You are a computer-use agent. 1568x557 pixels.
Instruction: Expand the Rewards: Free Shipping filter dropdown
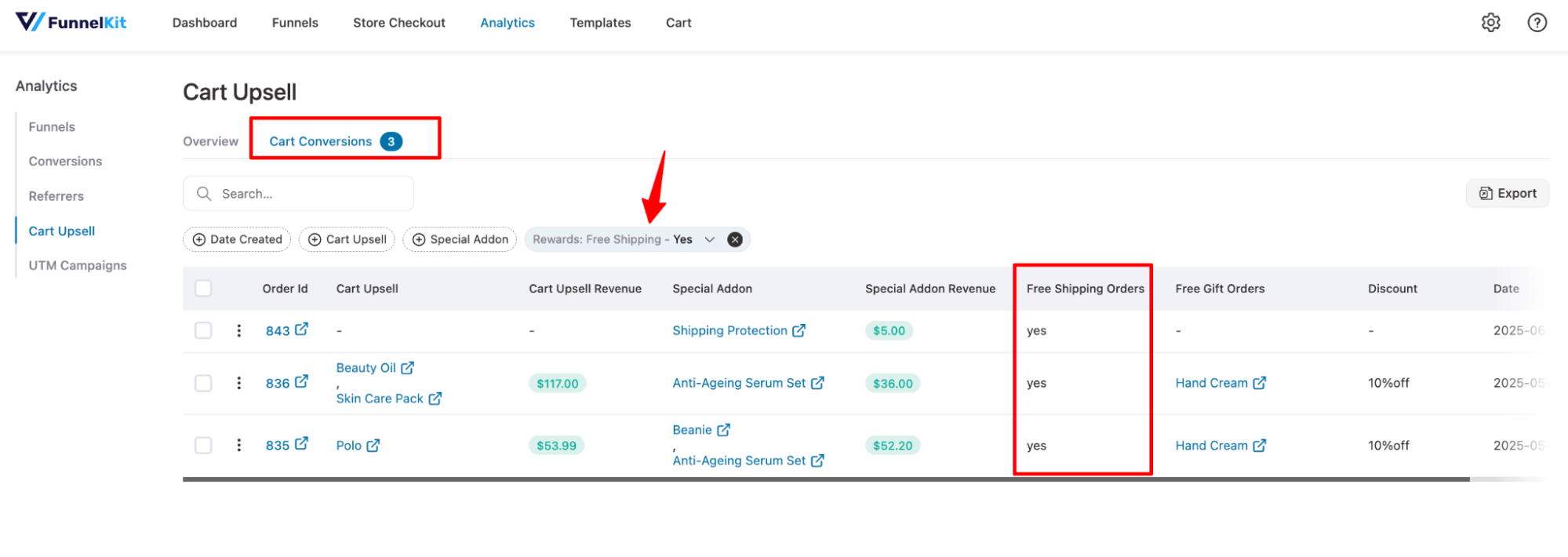click(x=709, y=239)
